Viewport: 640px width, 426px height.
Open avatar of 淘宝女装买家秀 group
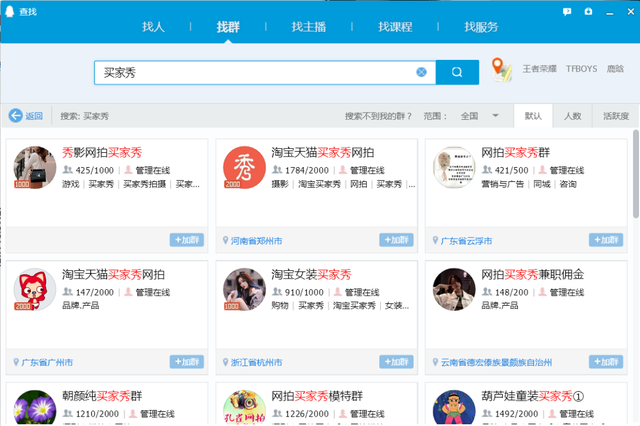(244, 289)
